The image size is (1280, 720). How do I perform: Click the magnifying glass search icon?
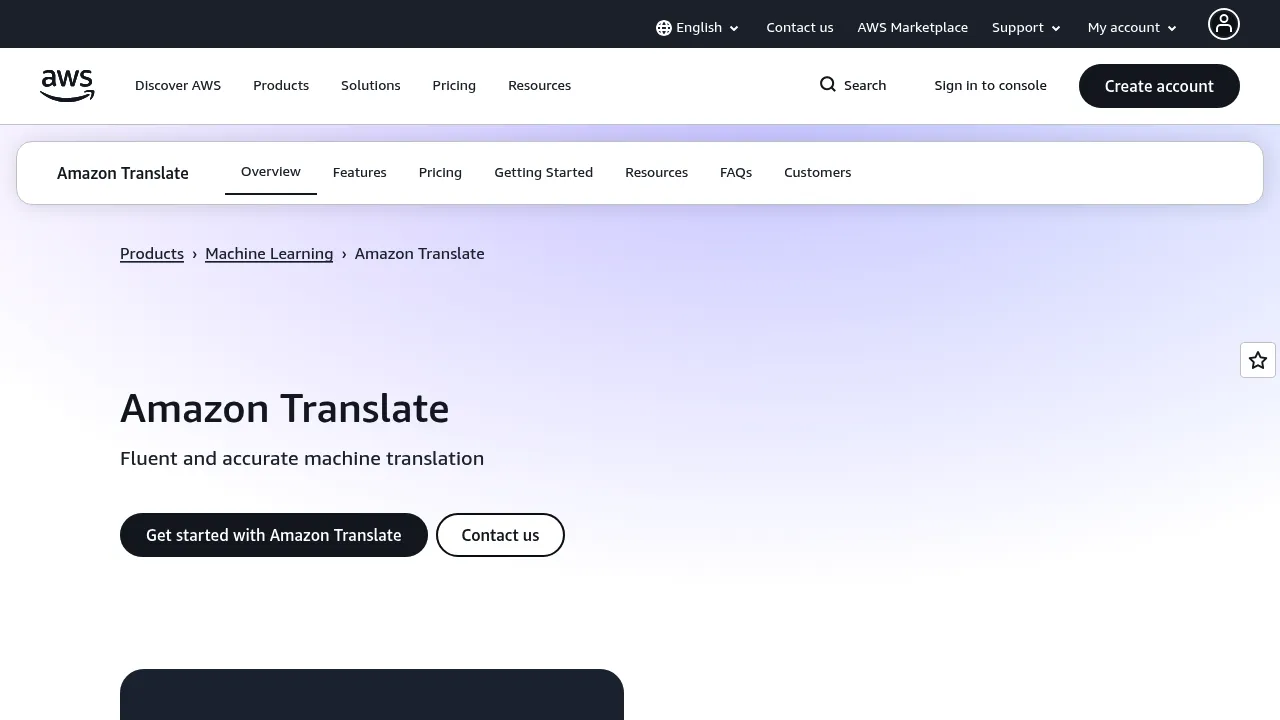pos(828,84)
